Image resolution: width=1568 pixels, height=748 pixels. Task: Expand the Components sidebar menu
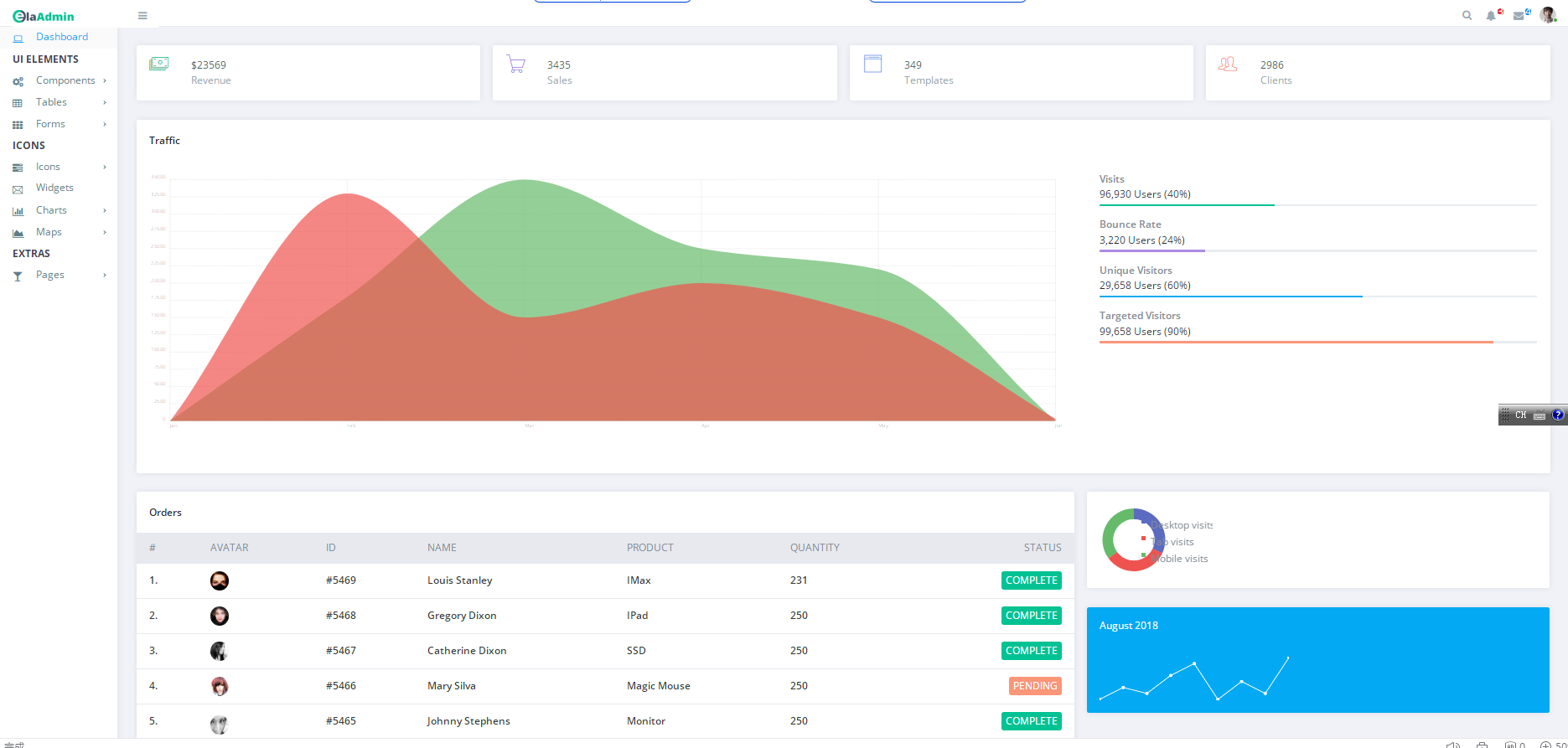click(x=65, y=80)
